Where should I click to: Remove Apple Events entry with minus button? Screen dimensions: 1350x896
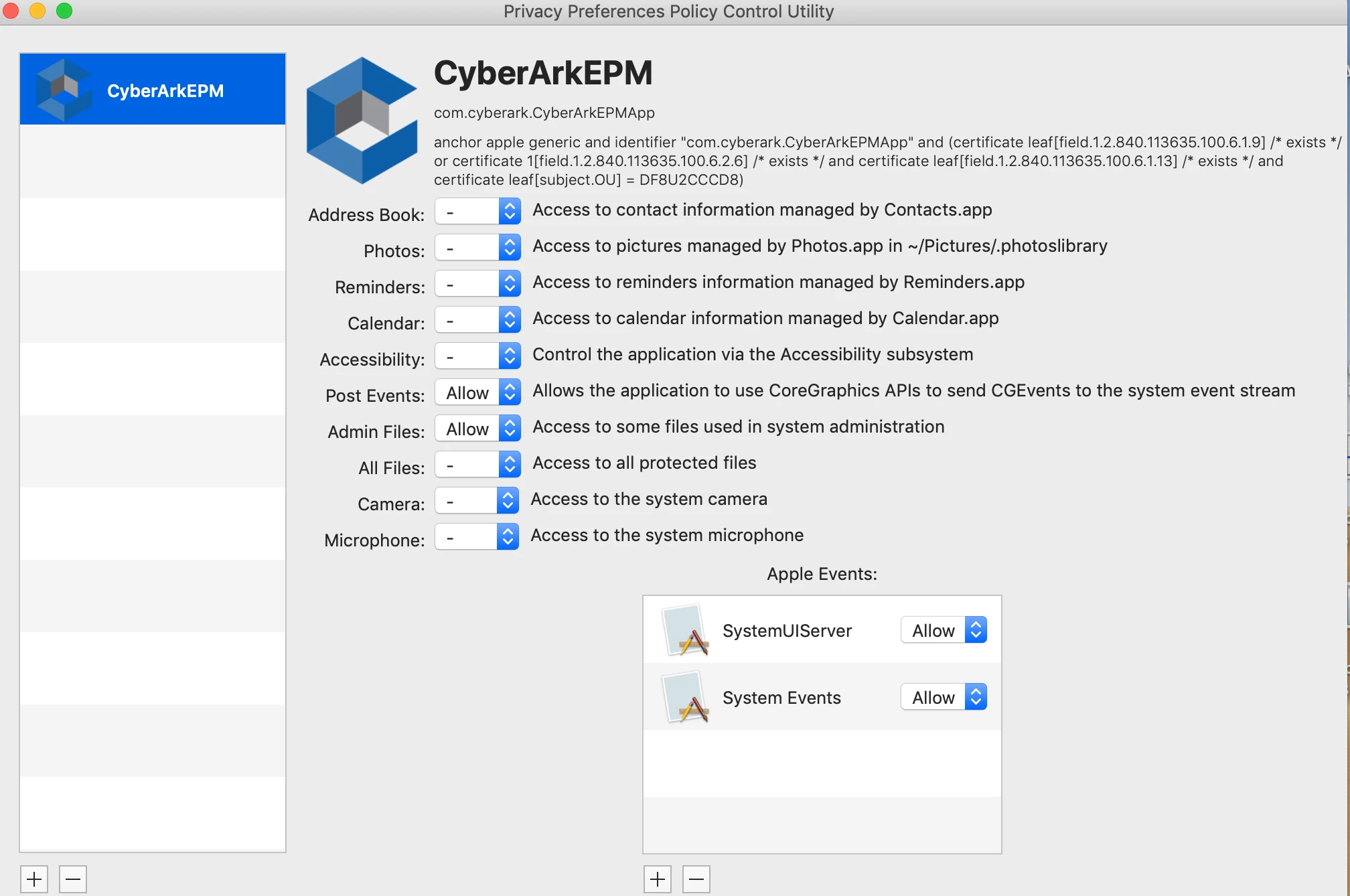coord(696,879)
